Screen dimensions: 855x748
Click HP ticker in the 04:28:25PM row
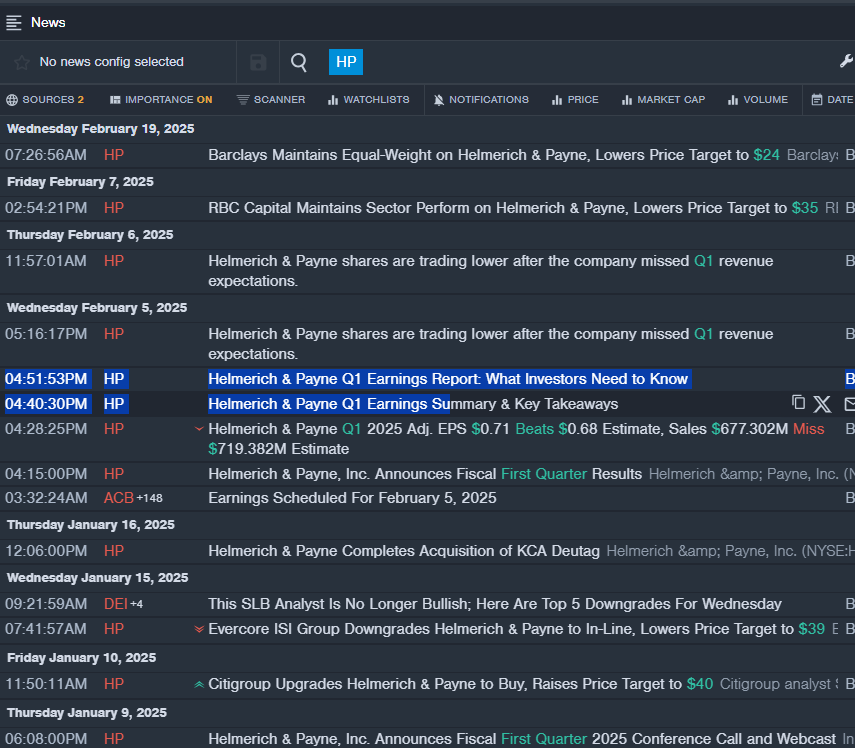[x=114, y=429]
